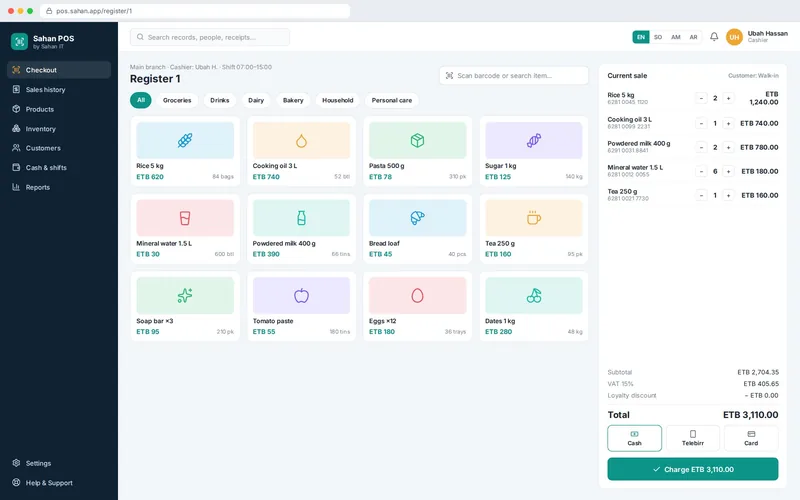This screenshot has width=800, height=500.
Task: Add Cooking oil 3 L product card
Action: pyautogui.click(x=301, y=151)
